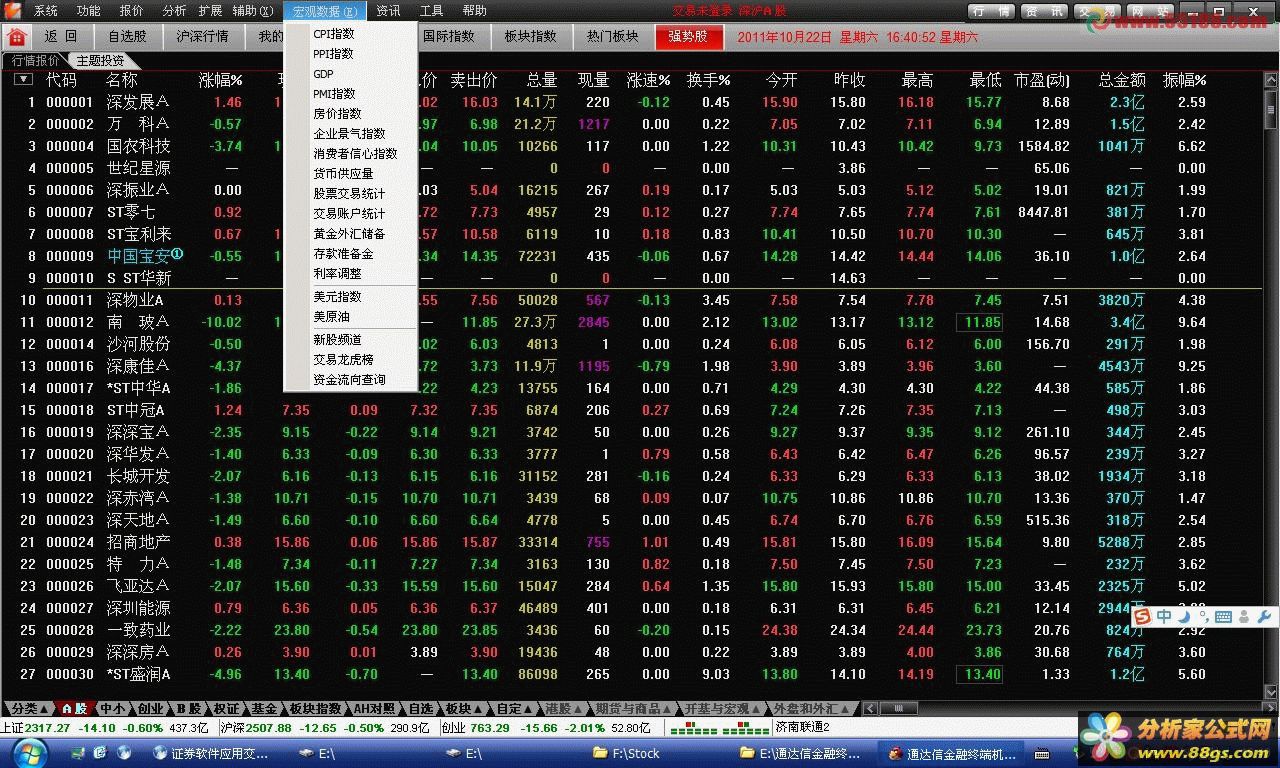Switch to the 基金 bottom tab
The height and width of the screenshot is (768, 1280).
point(264,708)
